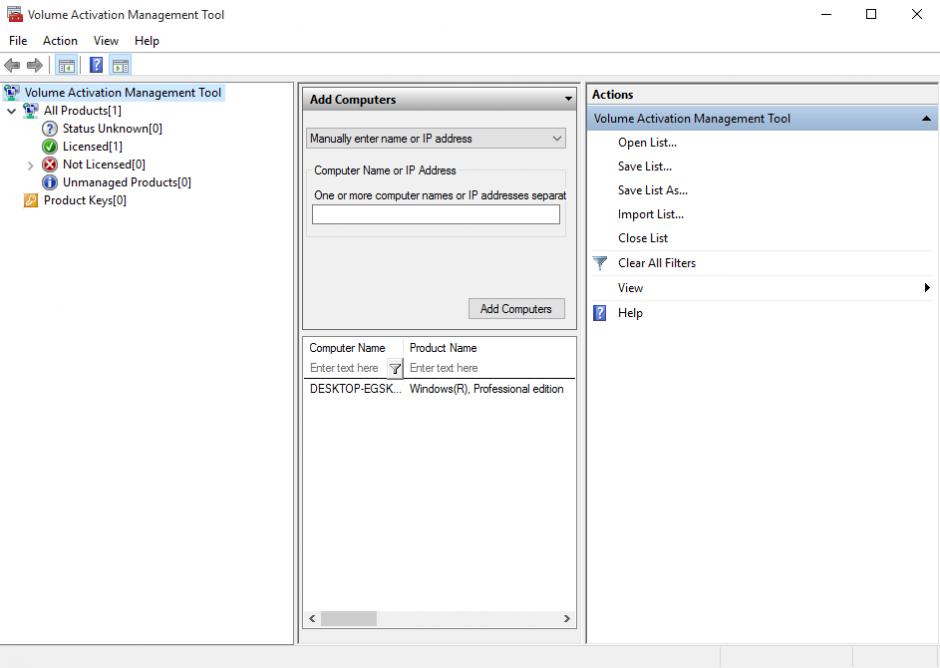Click the Computer Name filter funnel icon
This screenshot has height=668, width=940.
click(x=395, y=368)
